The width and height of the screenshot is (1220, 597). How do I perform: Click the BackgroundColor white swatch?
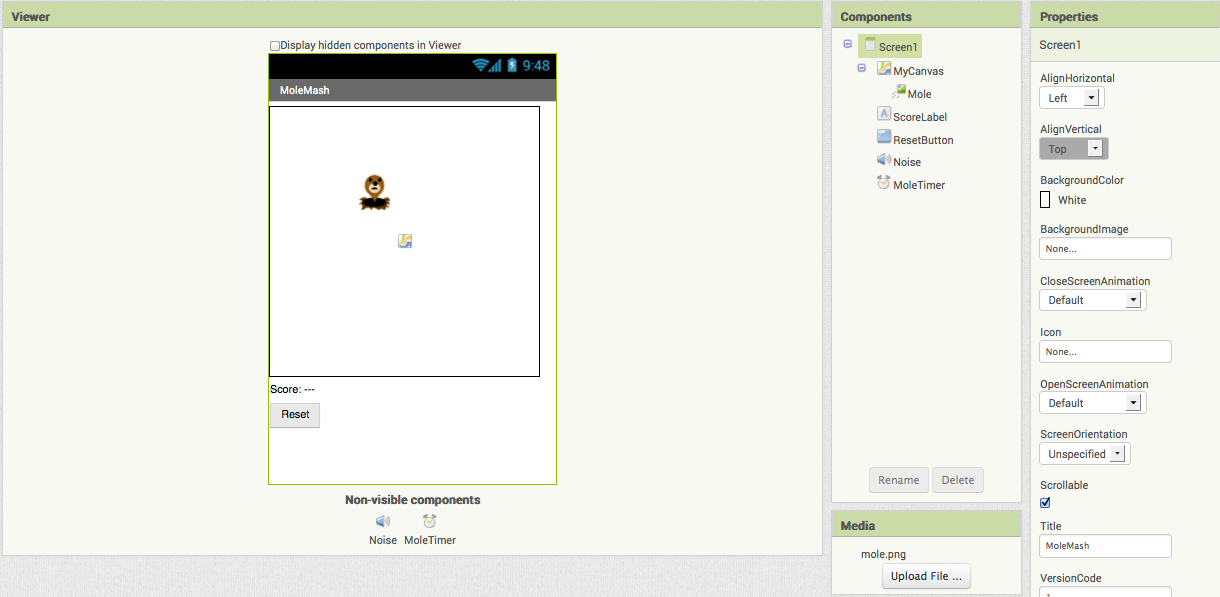click(x=1045, y=200)
